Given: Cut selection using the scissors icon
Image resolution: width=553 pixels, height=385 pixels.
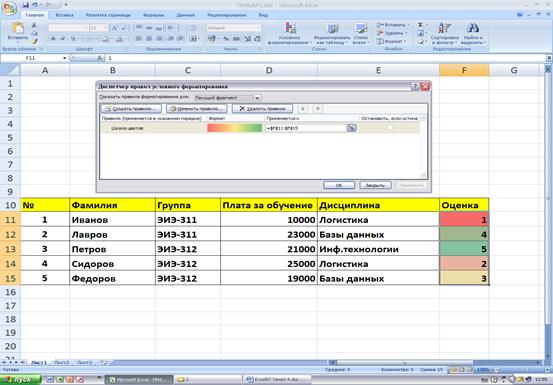Looking at the screenshot, I should [34, 25].
